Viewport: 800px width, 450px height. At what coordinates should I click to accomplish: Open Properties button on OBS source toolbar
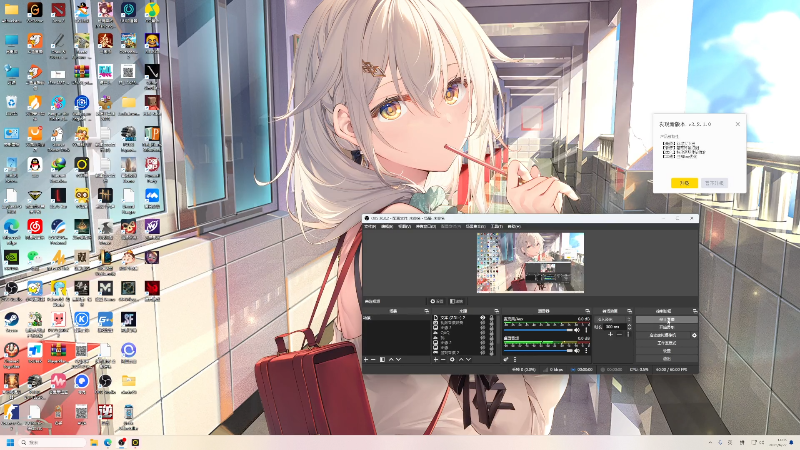pos(437,301)
